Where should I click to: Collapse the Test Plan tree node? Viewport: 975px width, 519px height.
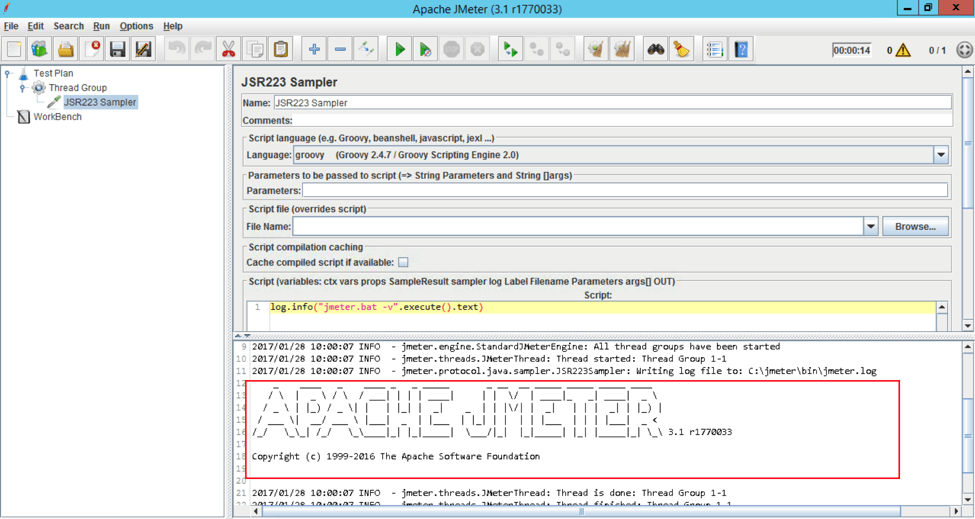[8, 73]
